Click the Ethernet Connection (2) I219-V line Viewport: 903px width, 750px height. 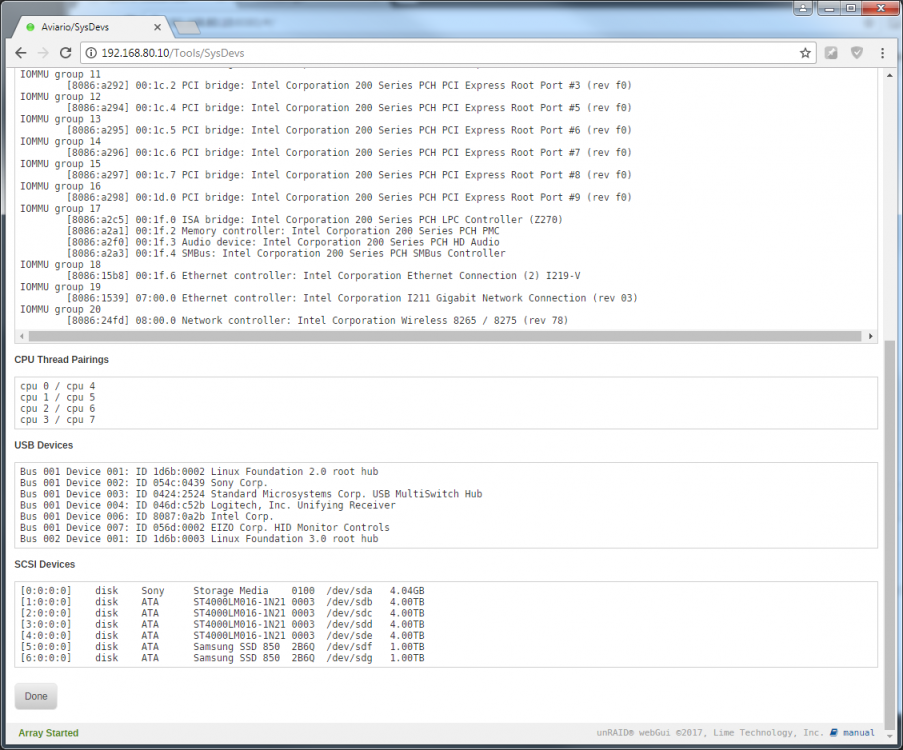324,276
